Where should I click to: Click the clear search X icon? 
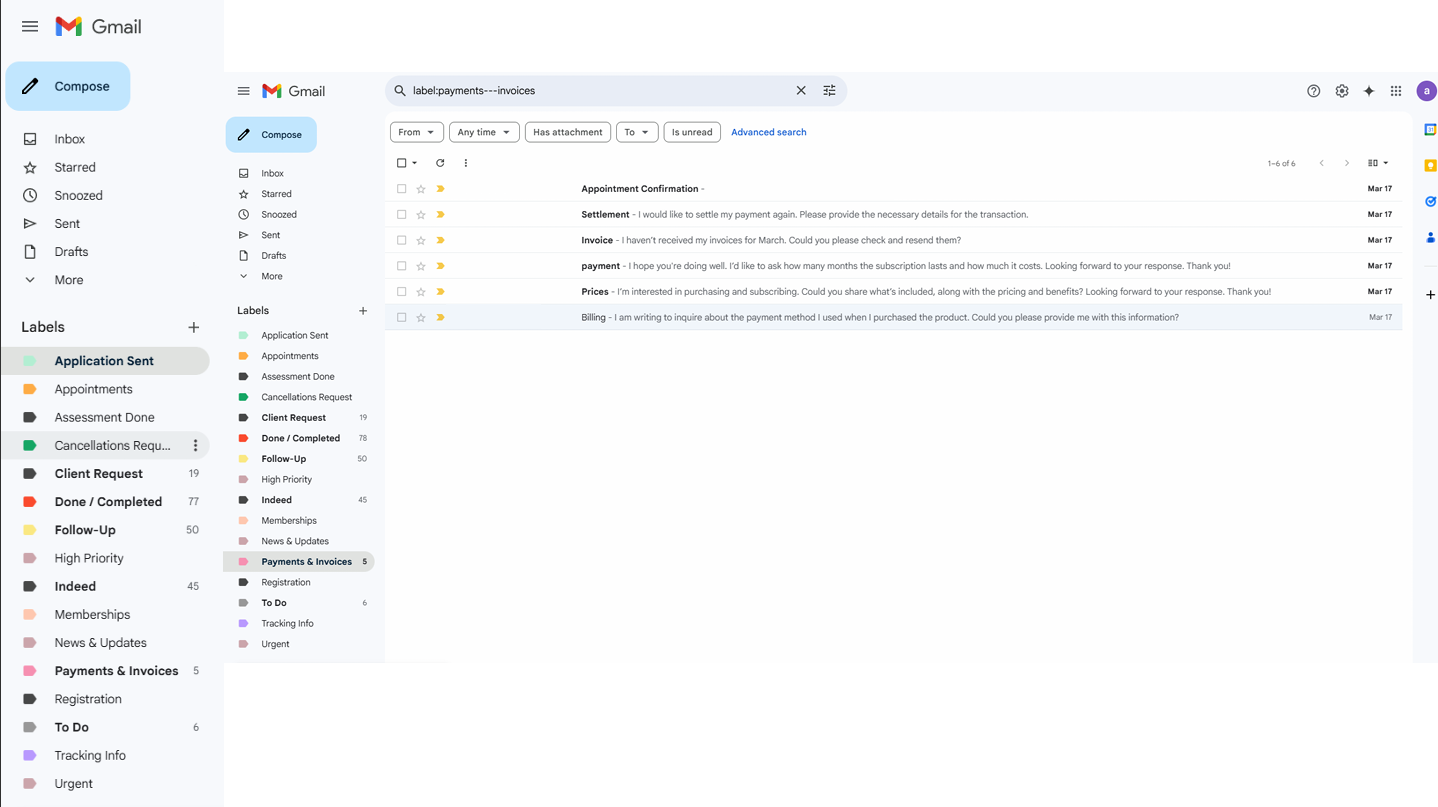(x=801, y=91)
